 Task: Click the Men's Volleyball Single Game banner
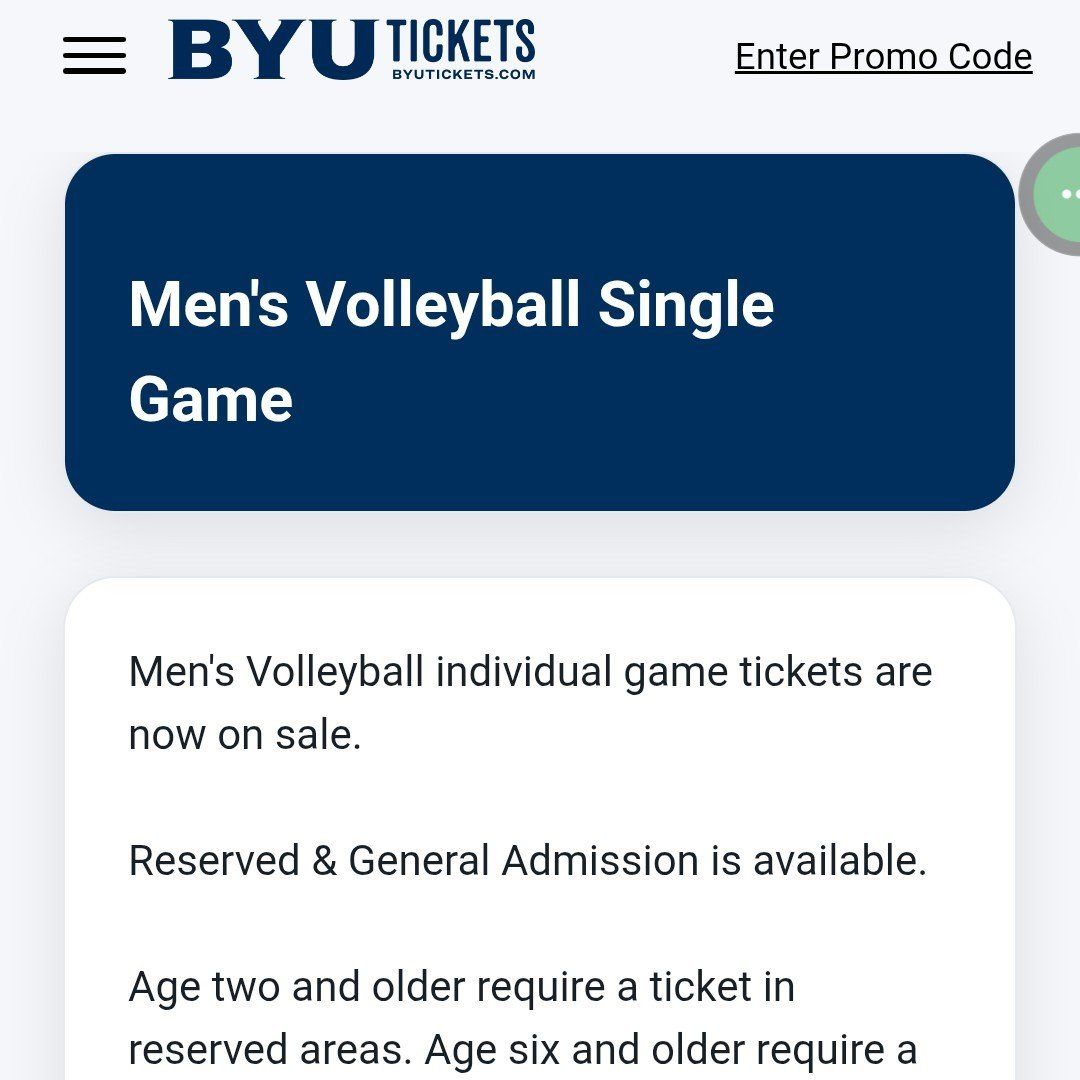click(x=540, y=330)
